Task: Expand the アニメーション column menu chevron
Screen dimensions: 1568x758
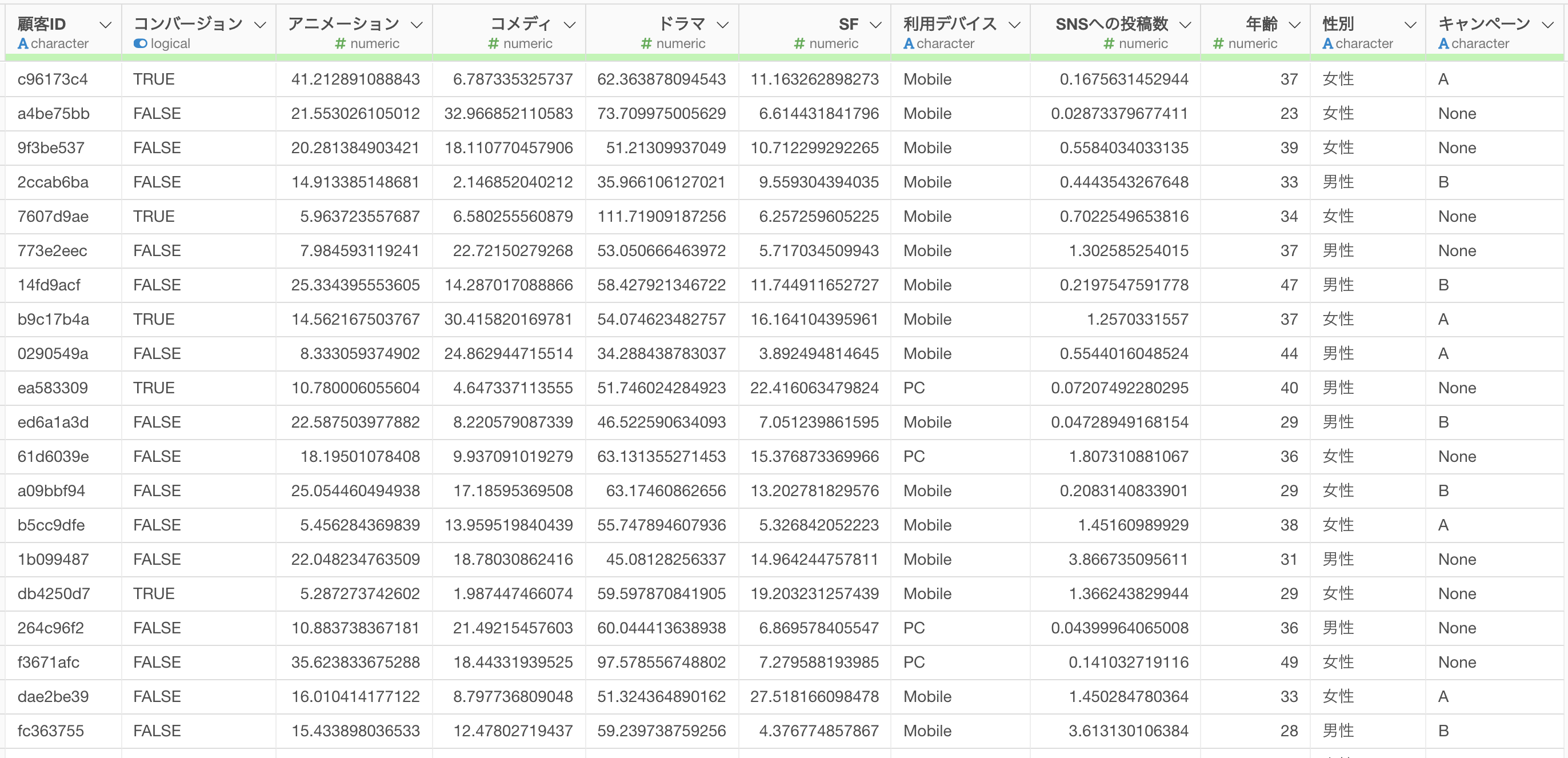Action: click(417, 25)
